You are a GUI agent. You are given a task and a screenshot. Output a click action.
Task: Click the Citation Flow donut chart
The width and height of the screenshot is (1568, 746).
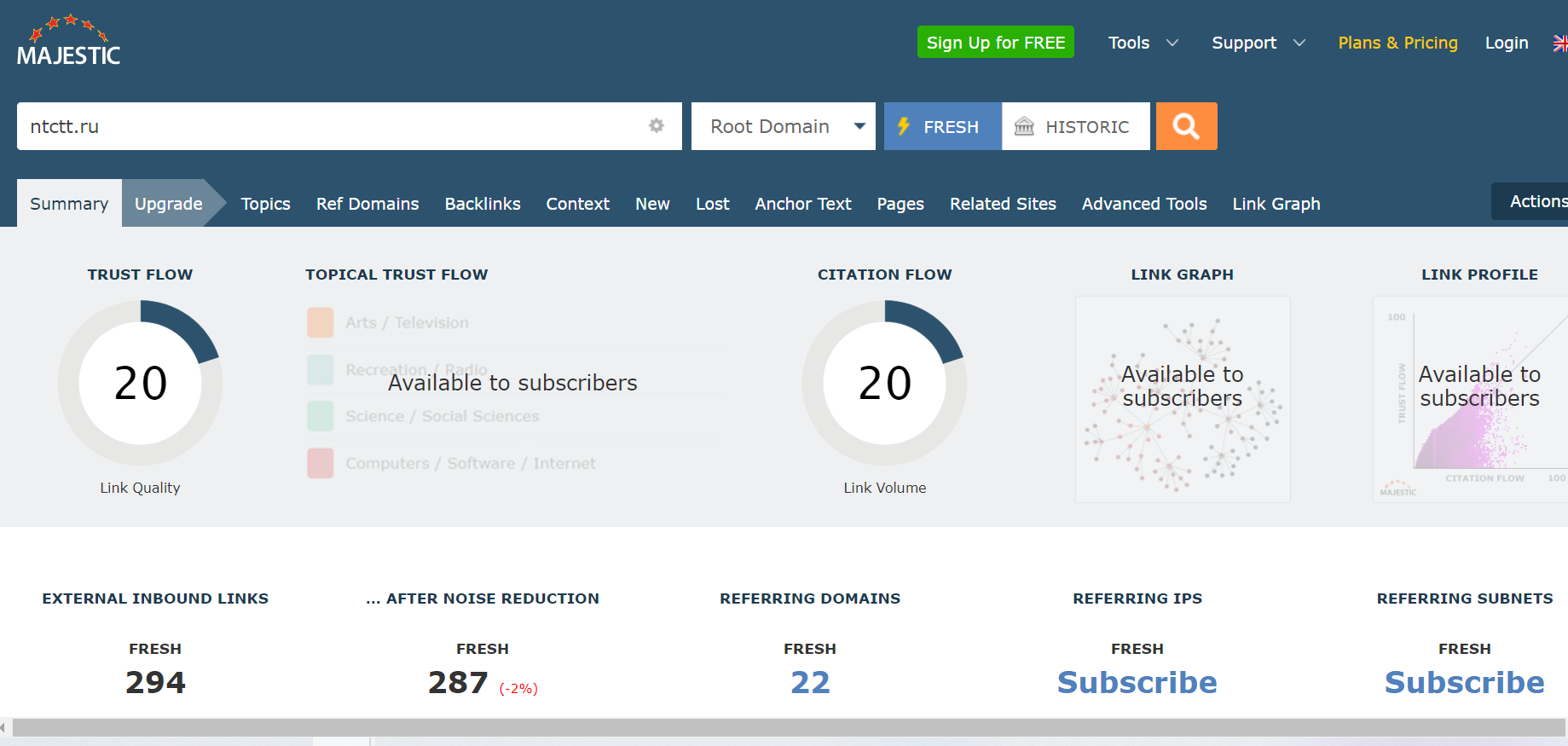pyautogui.click(x=884, y=383)
